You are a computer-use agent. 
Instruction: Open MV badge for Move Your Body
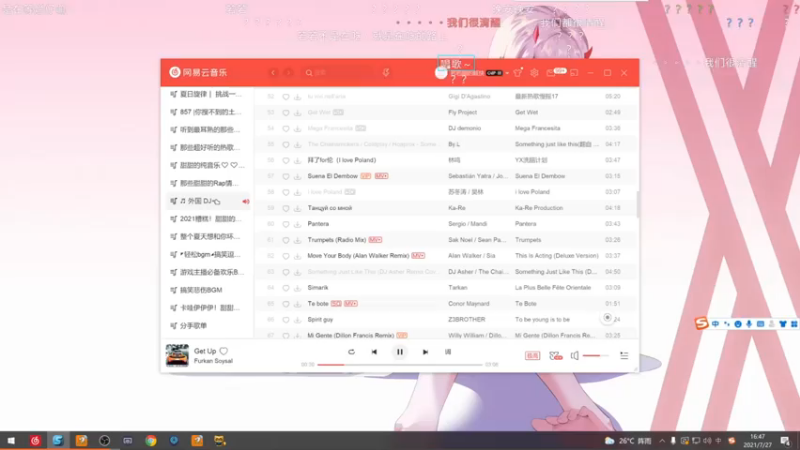click(x=418, y=256)
